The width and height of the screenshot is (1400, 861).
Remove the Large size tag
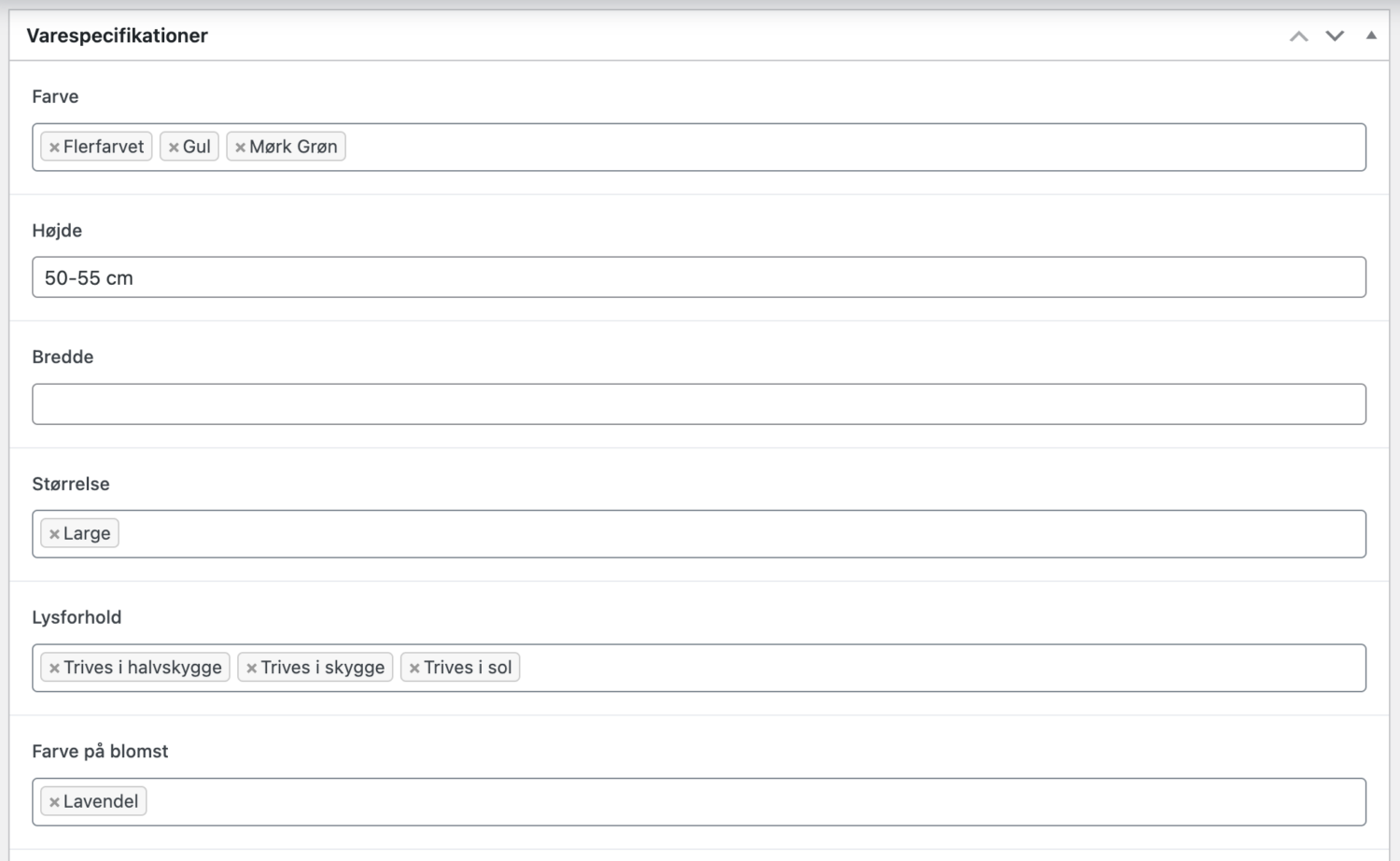54,534
